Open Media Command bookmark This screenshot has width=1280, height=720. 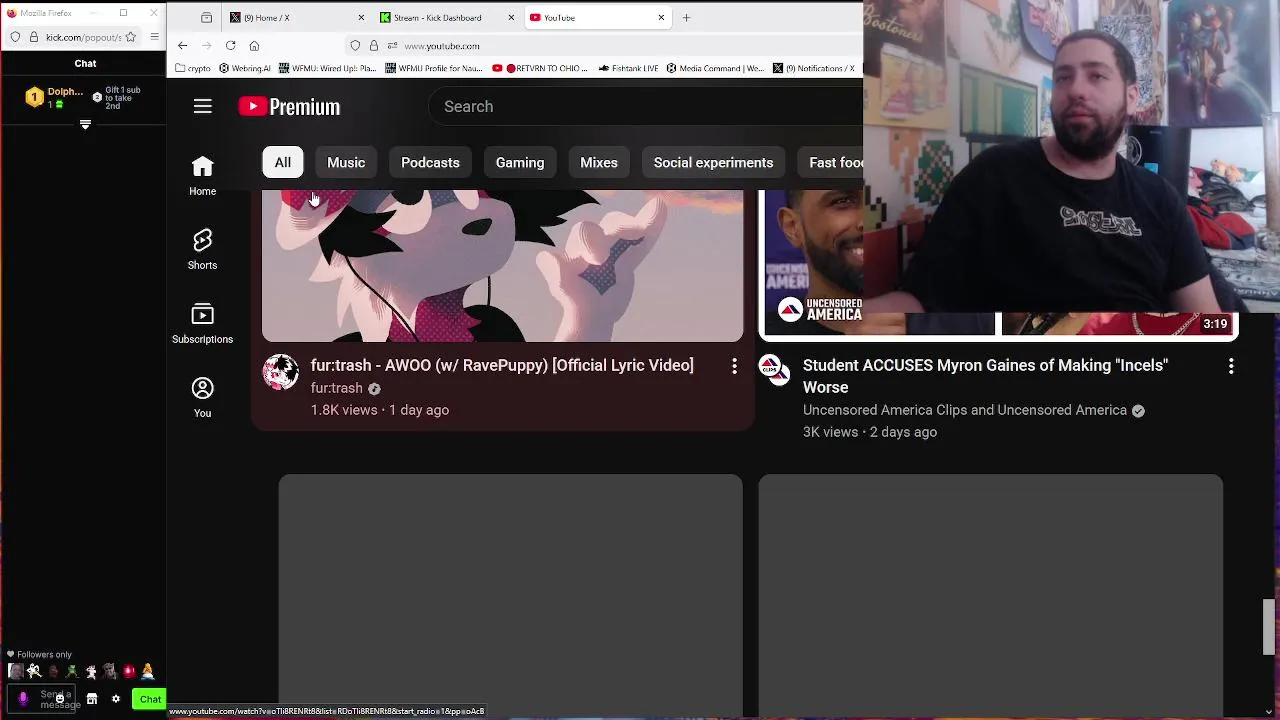pyautogui.click(x=716, y=68)
